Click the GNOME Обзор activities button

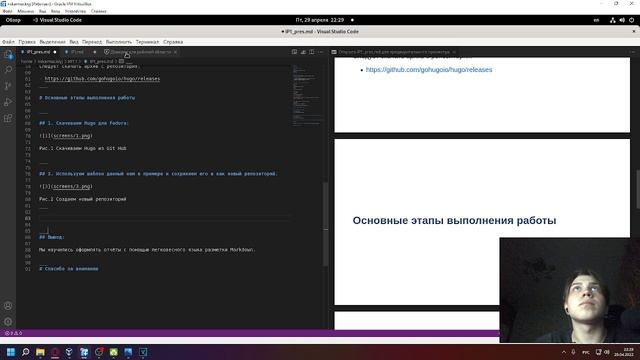pos(13,20)
